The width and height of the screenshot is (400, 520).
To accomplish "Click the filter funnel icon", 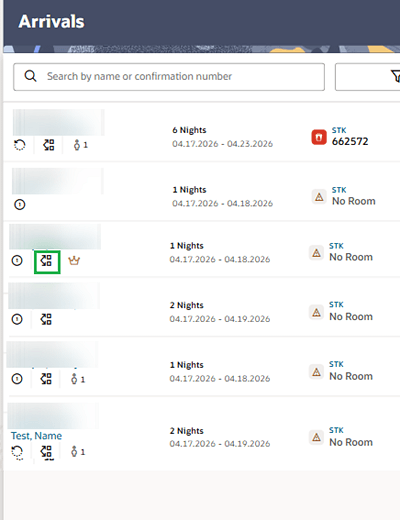I will 396,77.
